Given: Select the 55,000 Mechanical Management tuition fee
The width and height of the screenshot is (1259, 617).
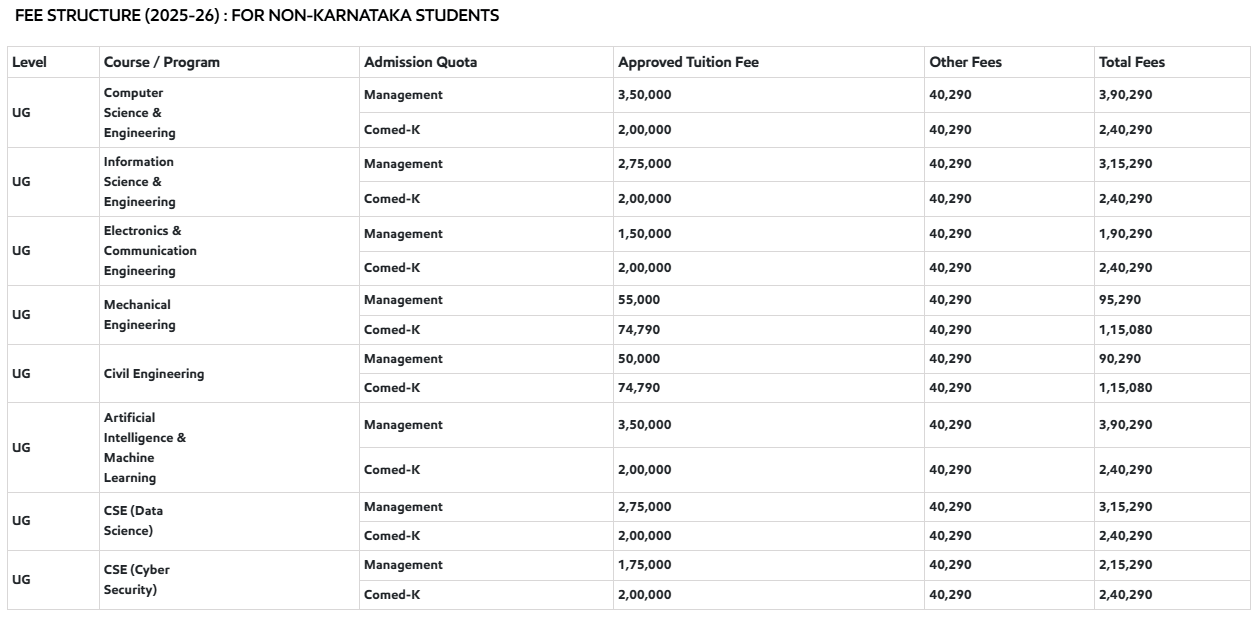Looking at the screenshot, I should (x=639, y=300).
